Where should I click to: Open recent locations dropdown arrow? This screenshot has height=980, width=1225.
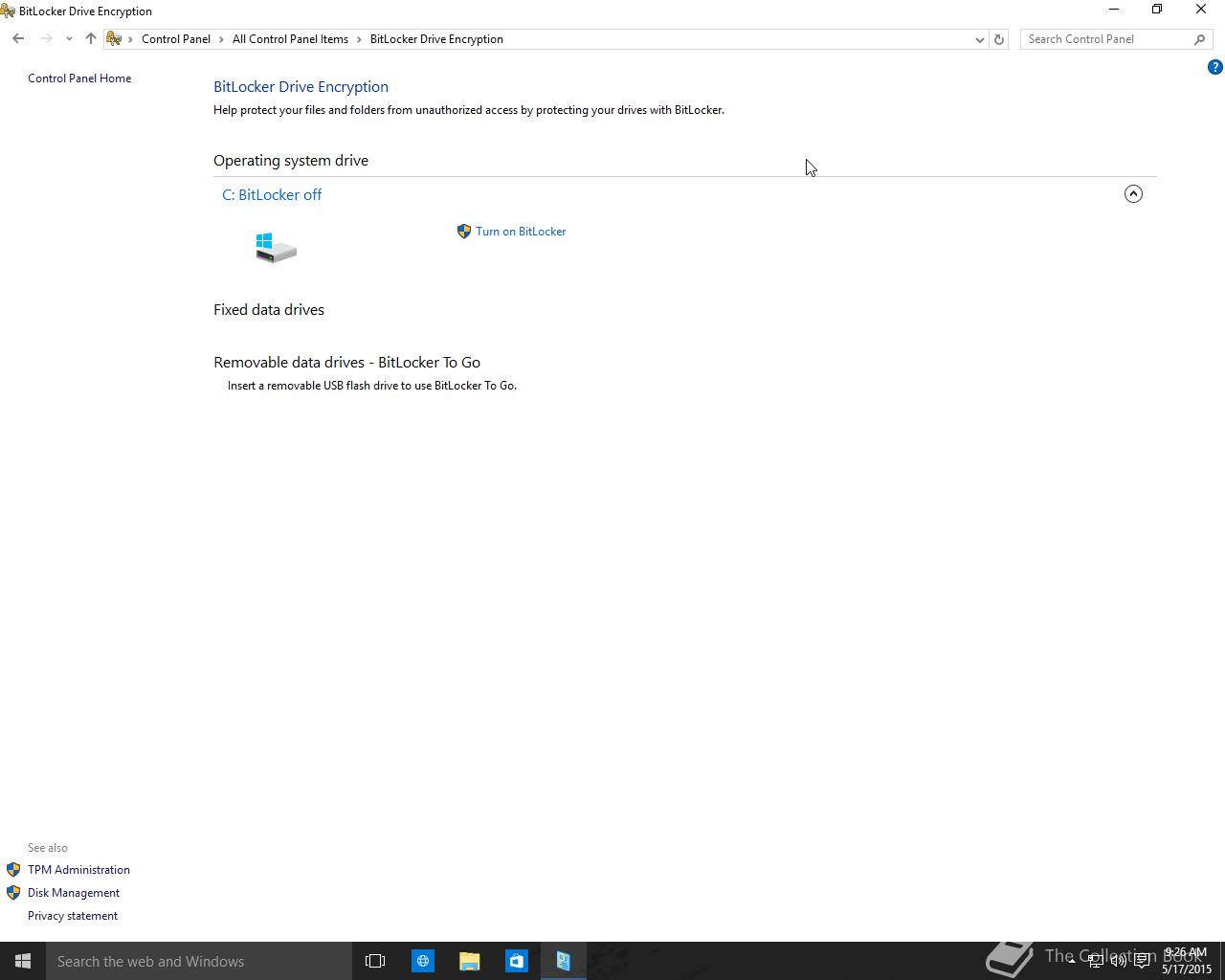(x=69, y=39)
